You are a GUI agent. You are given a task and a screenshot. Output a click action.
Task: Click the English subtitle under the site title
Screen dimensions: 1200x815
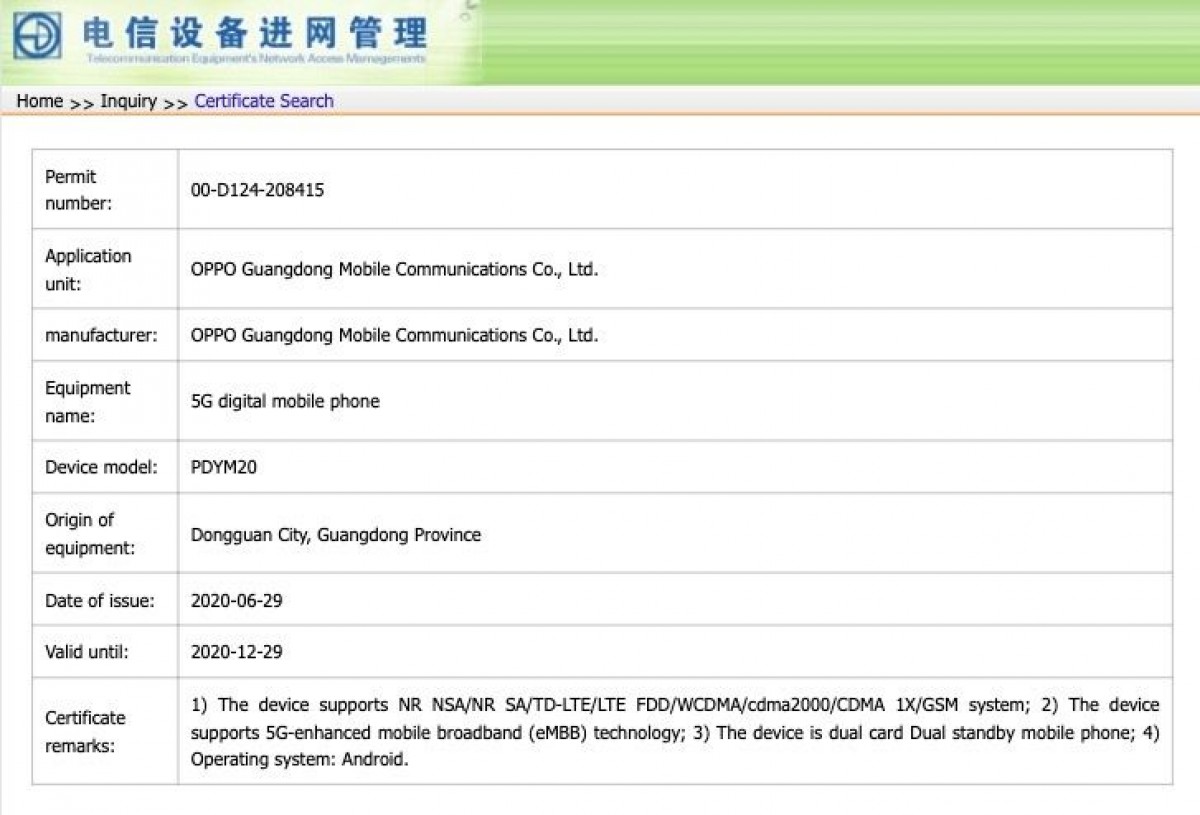[x=256, y=59]
